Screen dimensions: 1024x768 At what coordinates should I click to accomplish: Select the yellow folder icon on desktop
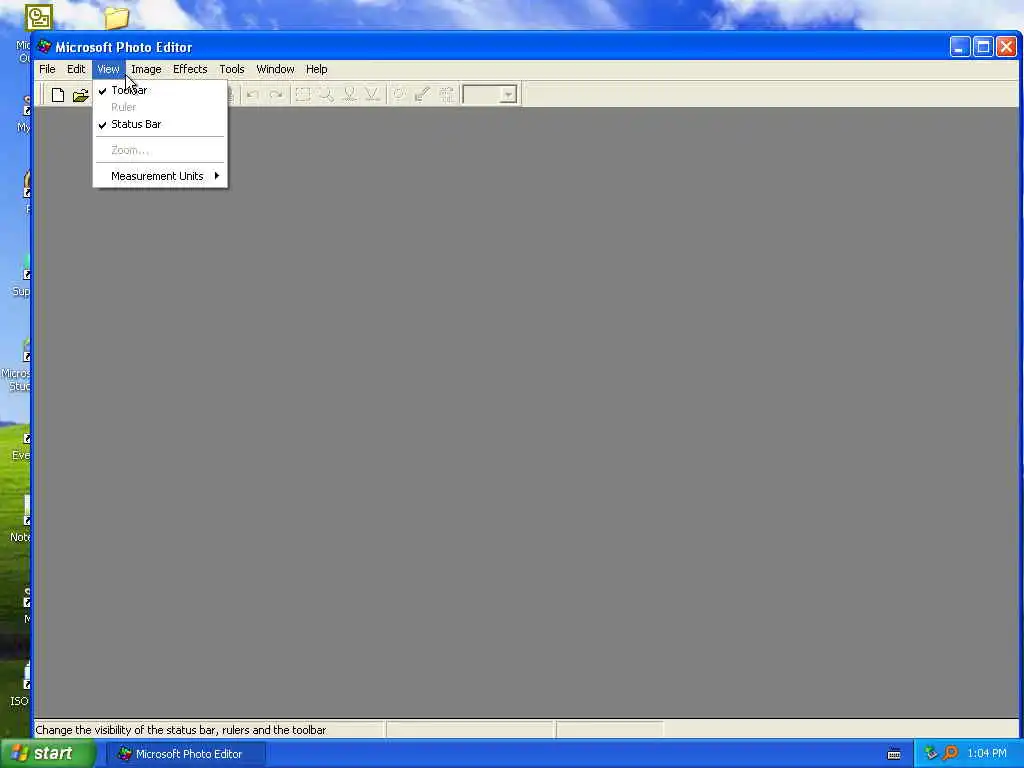(116, 18)
